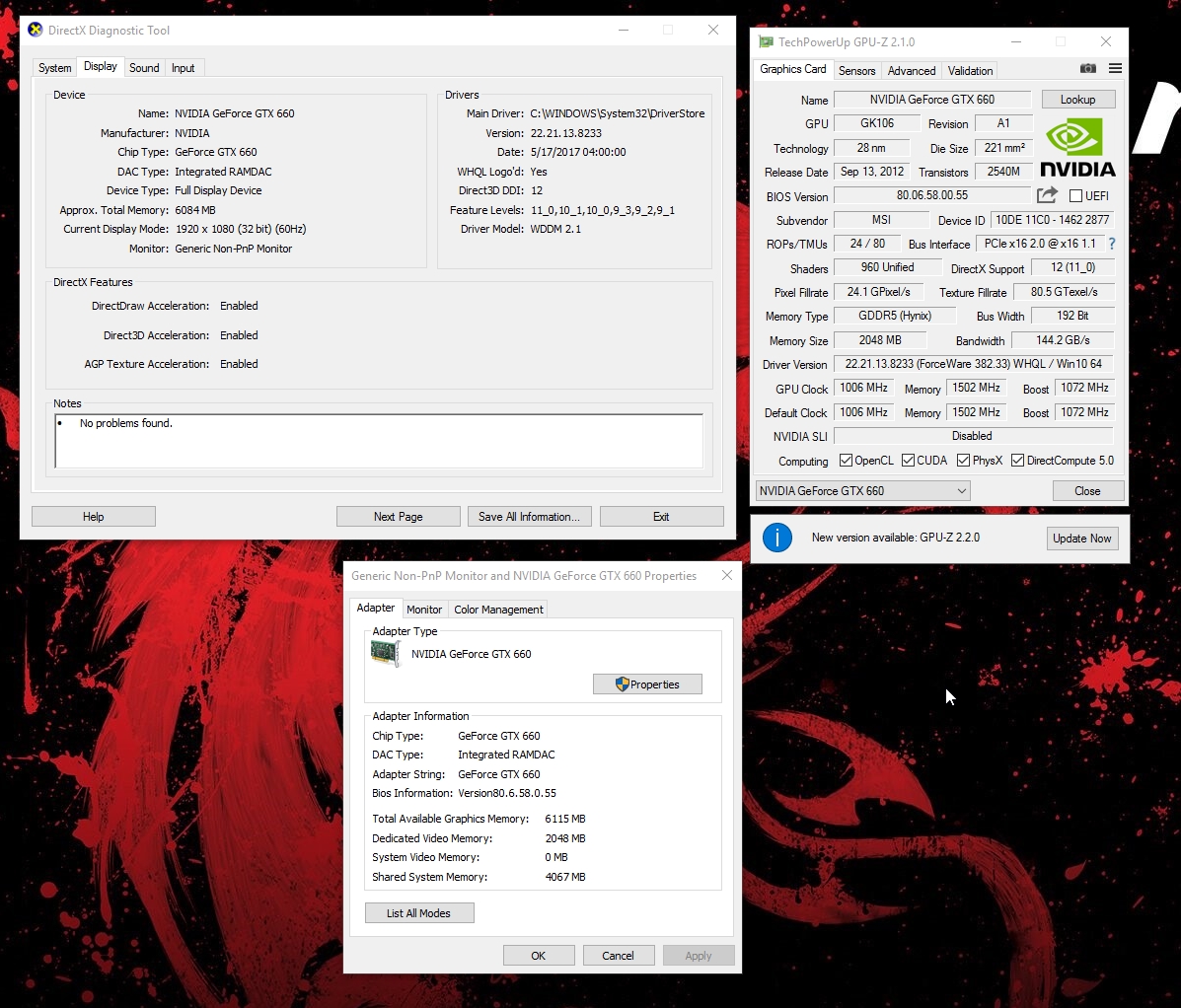Screen dimensions: 1181x1008
Task: Click the BIOS share/export arrow icon
Action: tap(1047, 195)
